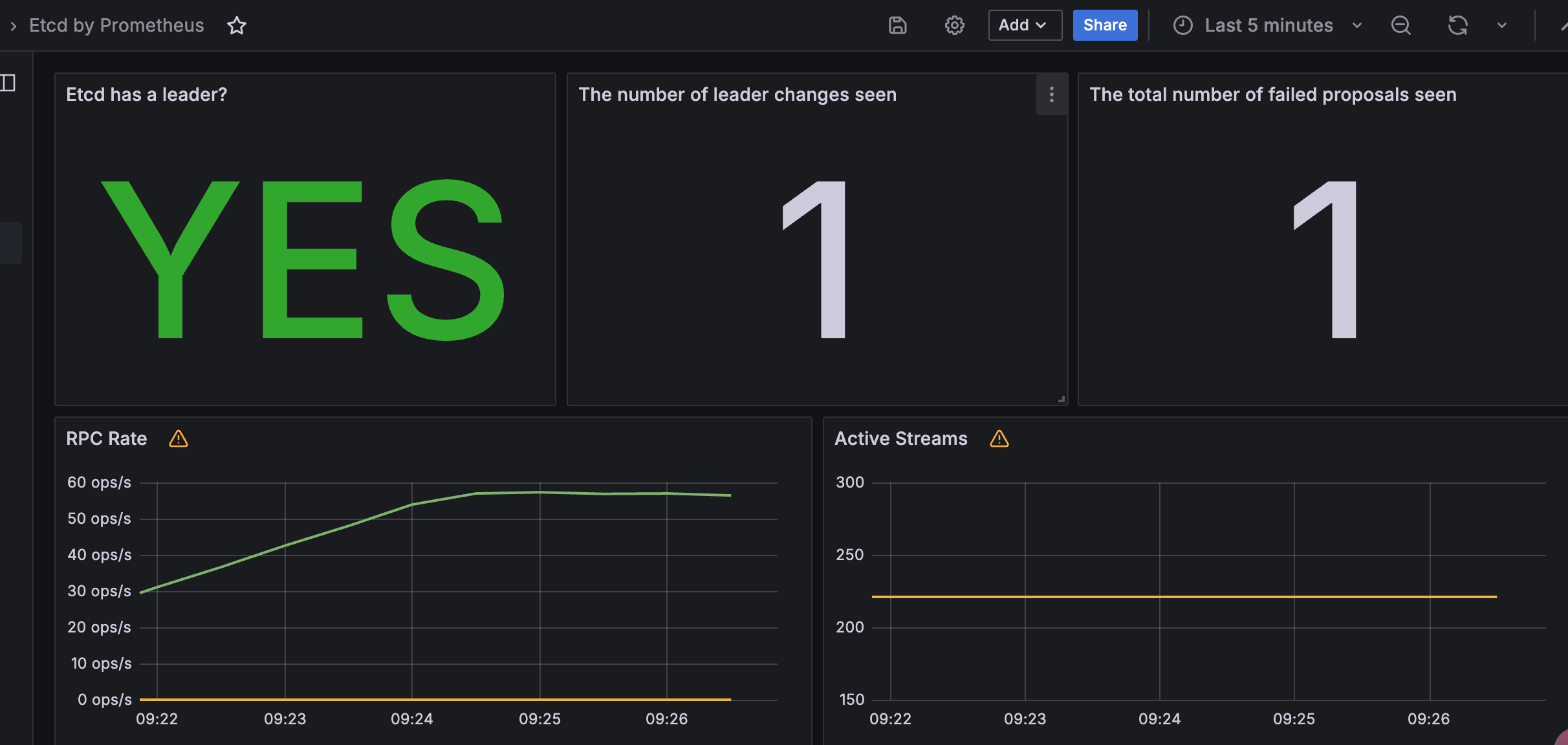Click Active Streams warning triangle icon
Image resolution: width=1568 pixels, height=745 pixels.
[999, 439]
